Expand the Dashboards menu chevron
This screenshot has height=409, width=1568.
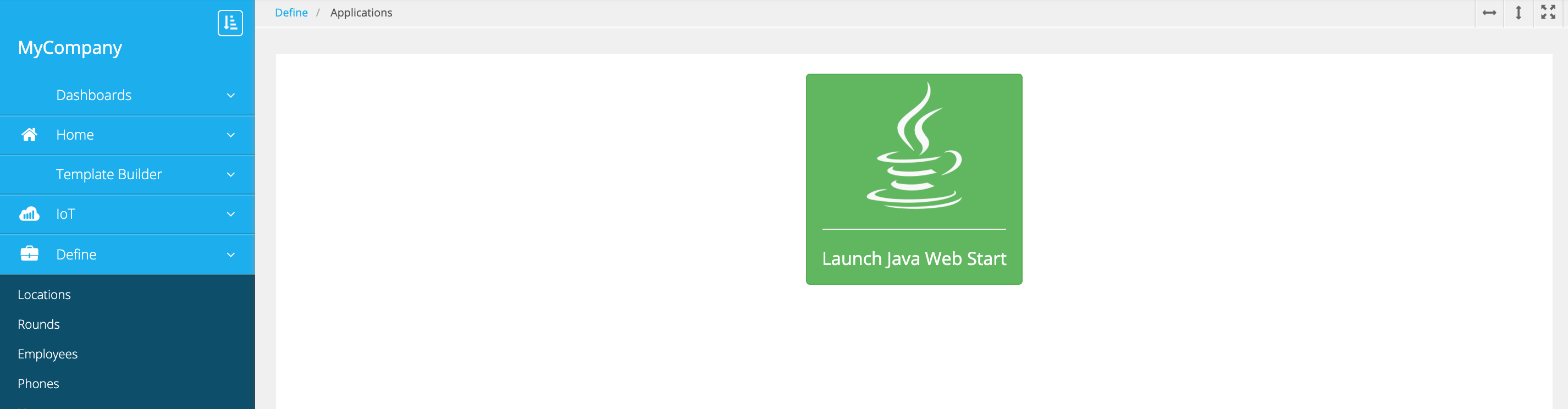(231, 96)
